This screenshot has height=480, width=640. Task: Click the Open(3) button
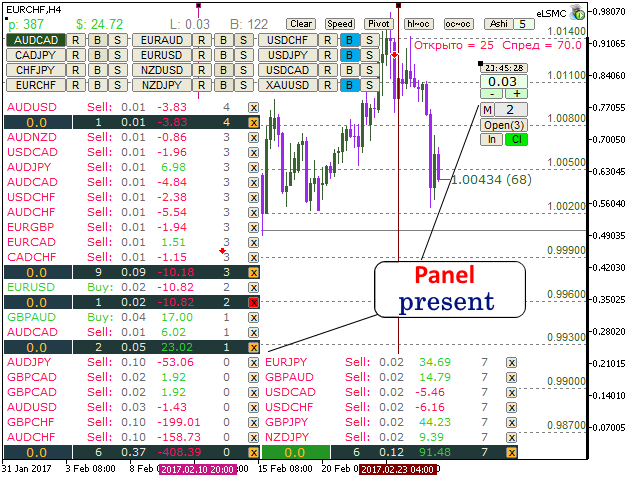pyautogui.click(x=504, y=125)
